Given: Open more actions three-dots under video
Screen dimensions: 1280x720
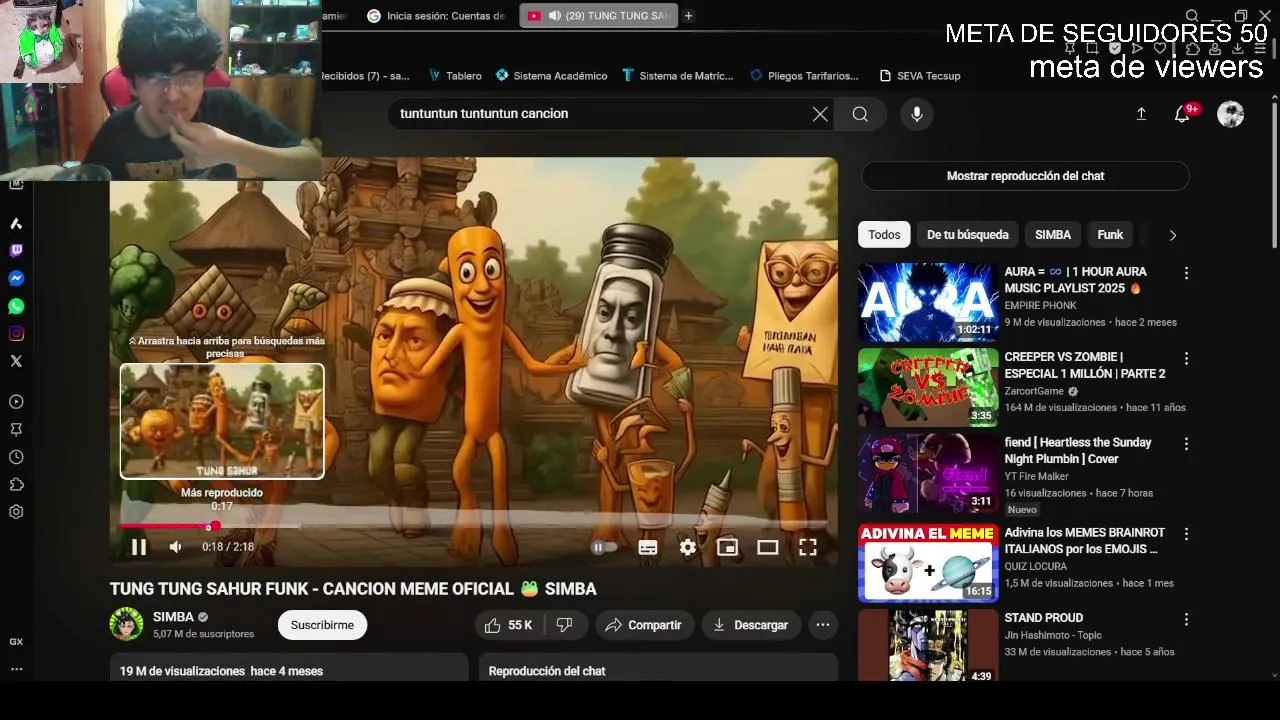Looking at the screenshot, I should pyautogui.click(x=823, y=625).
